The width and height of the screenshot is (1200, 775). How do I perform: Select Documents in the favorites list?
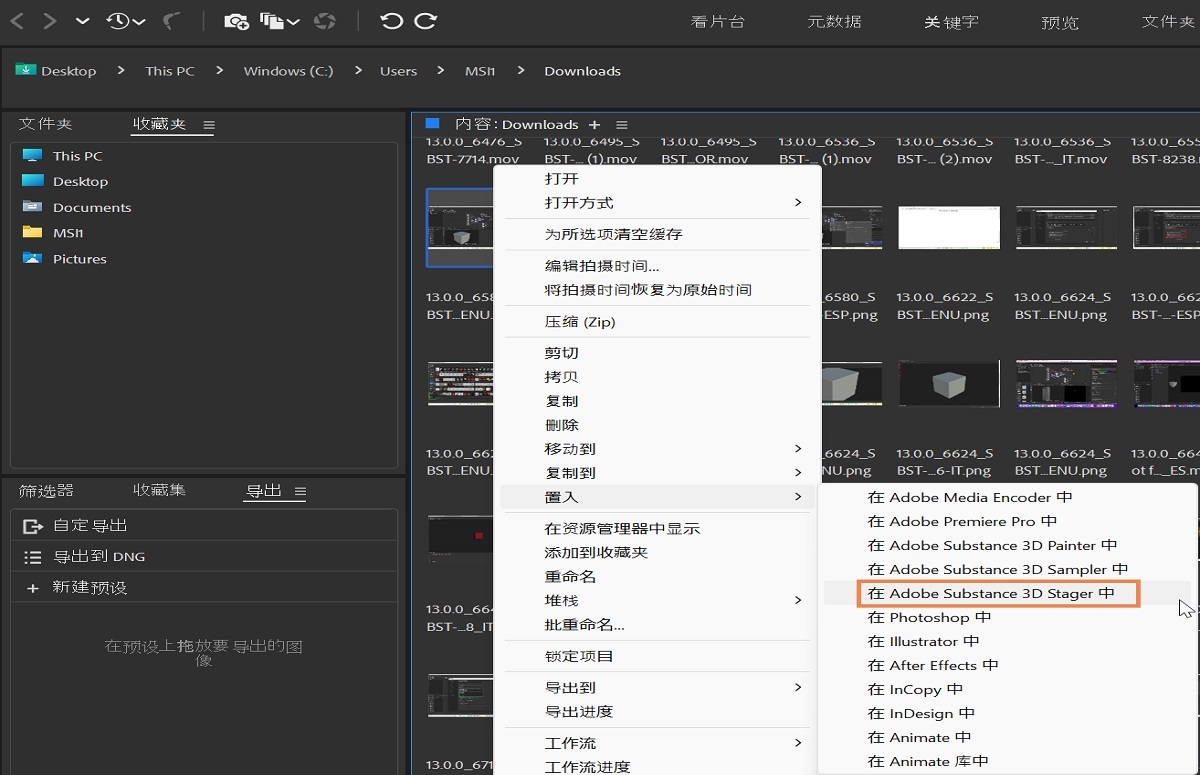point(92,207)
